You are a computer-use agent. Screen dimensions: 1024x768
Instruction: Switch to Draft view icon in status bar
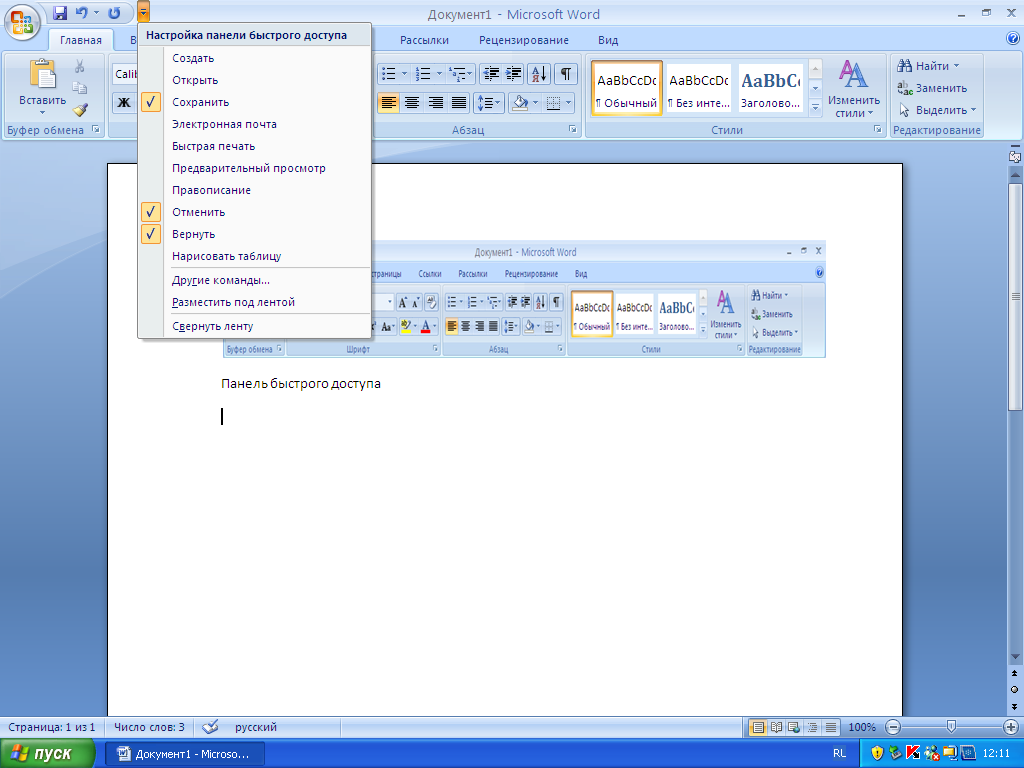coord(831,727)
